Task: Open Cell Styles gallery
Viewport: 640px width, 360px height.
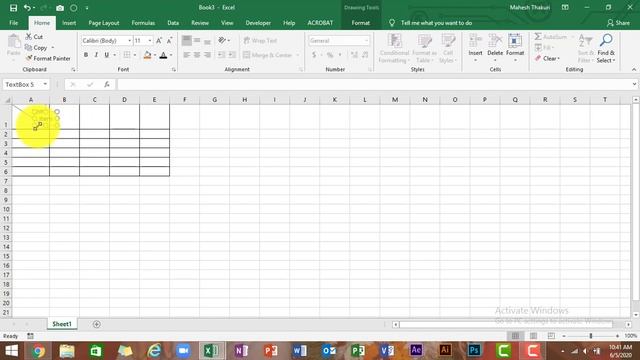Action: pyautogui.click(x=448, y=49)
